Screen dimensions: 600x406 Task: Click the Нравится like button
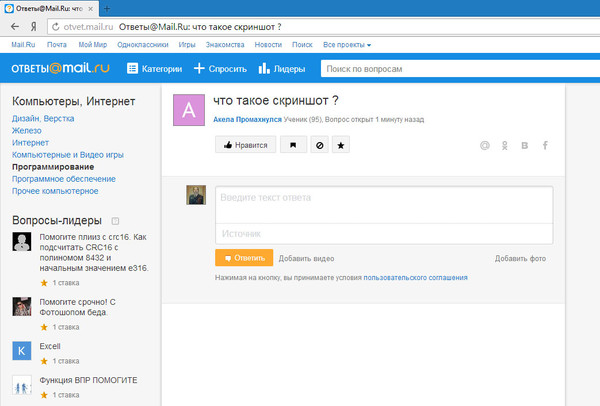point(245,145)
